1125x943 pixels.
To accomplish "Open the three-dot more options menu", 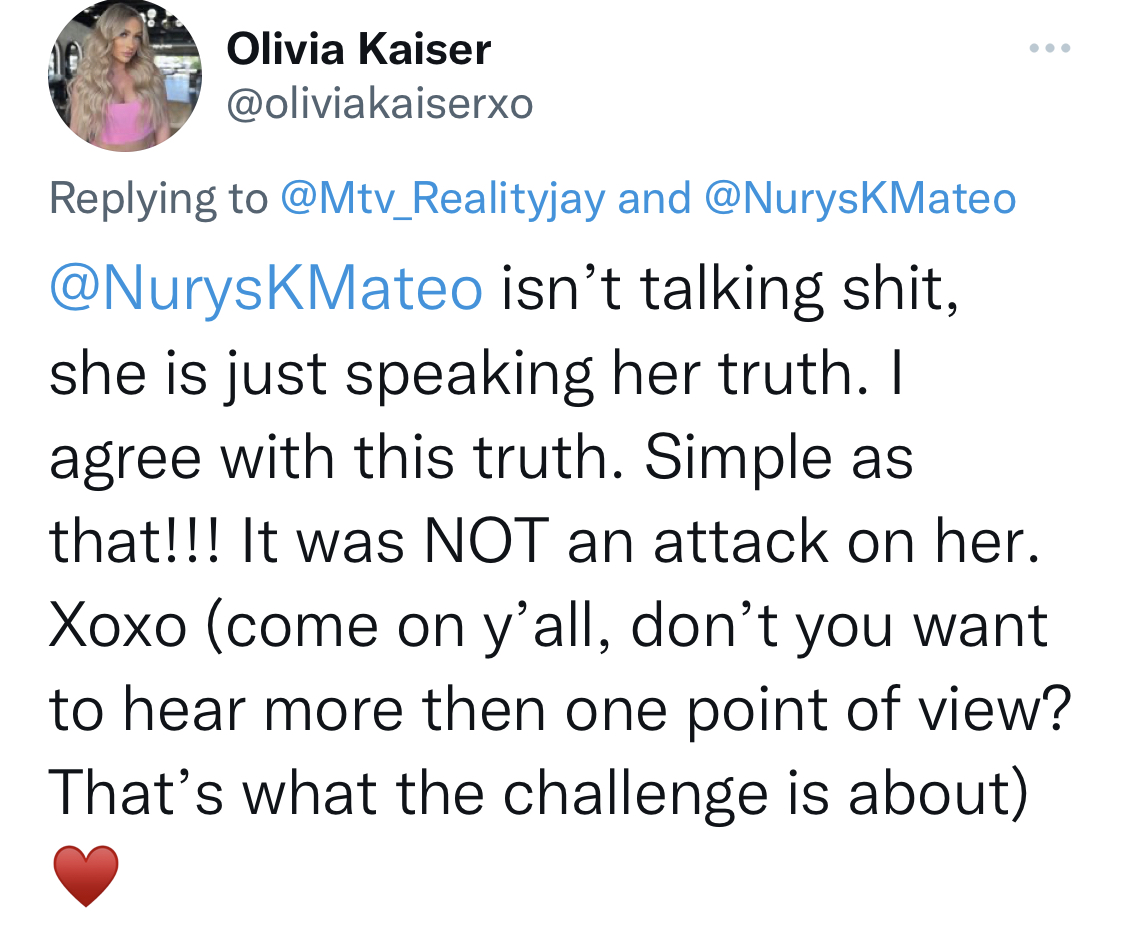I will 1050,48.
